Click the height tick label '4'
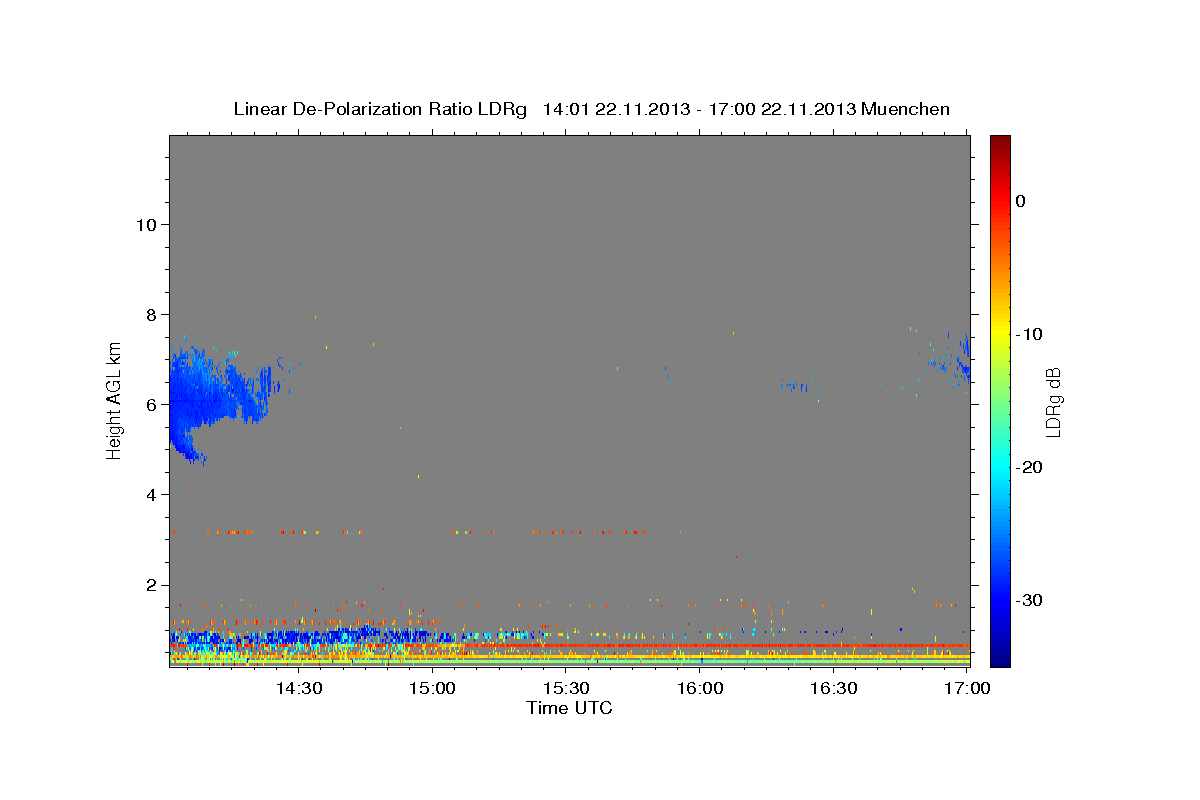The image size is (1200, 800). point(151,494)
